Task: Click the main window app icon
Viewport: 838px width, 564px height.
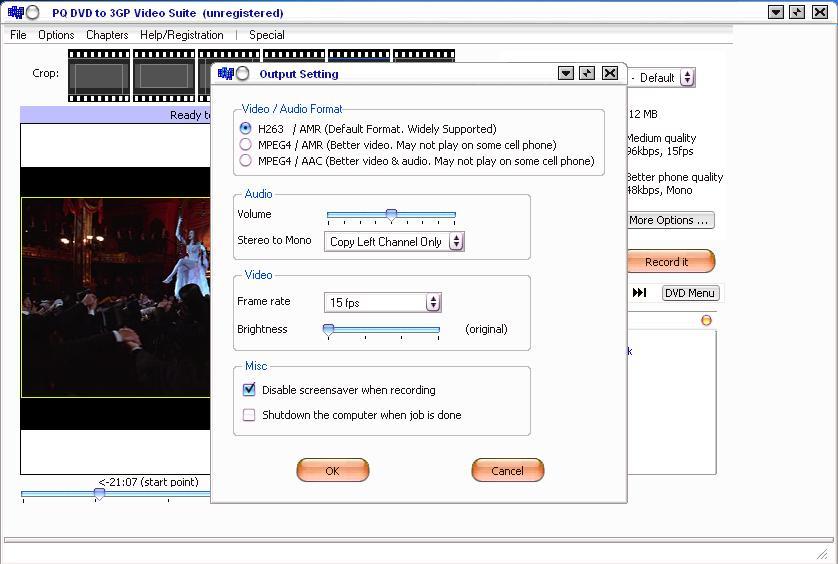Action: coord(16,12)
